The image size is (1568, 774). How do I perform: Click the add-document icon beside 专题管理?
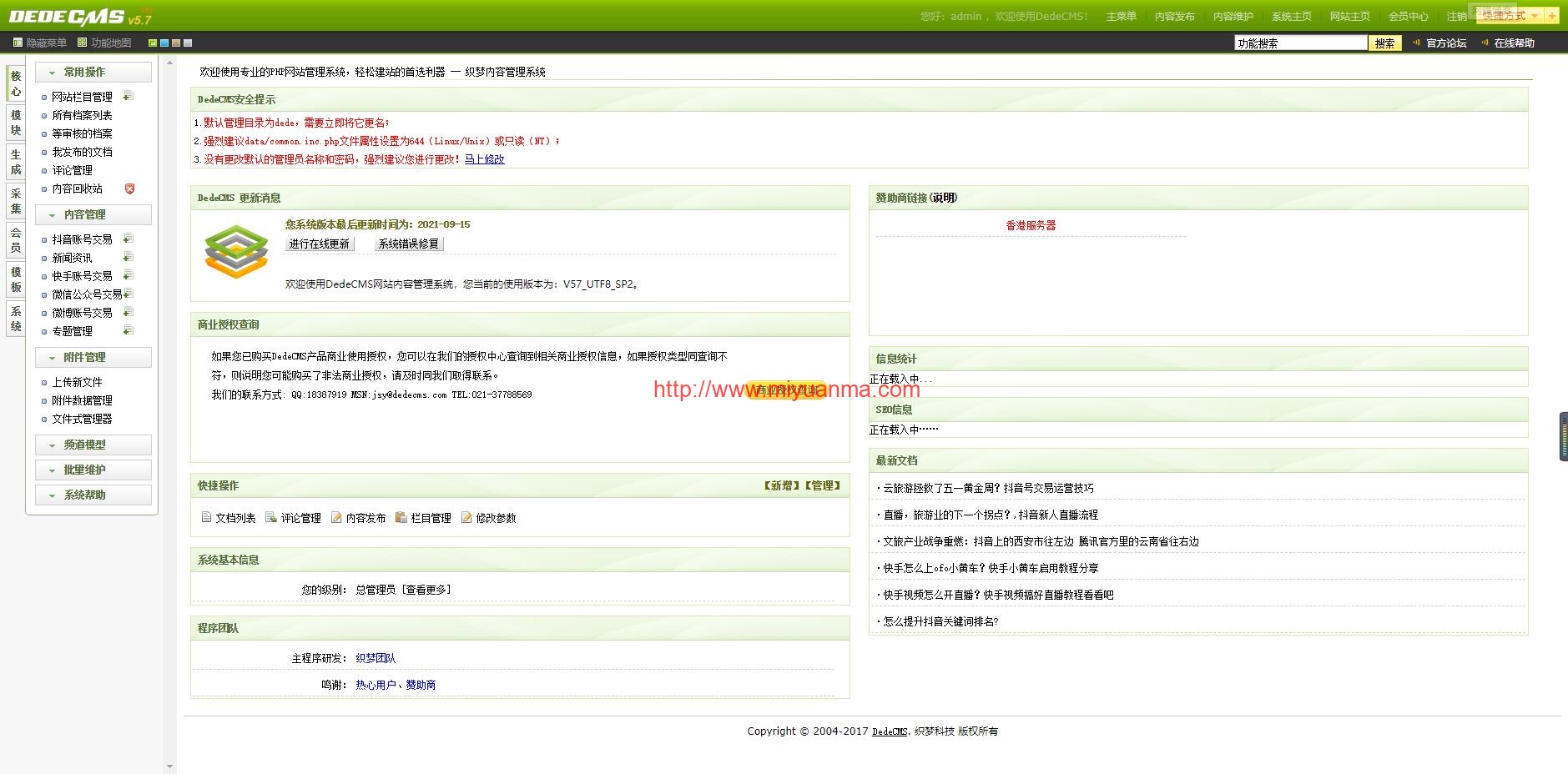click(129, 331)
